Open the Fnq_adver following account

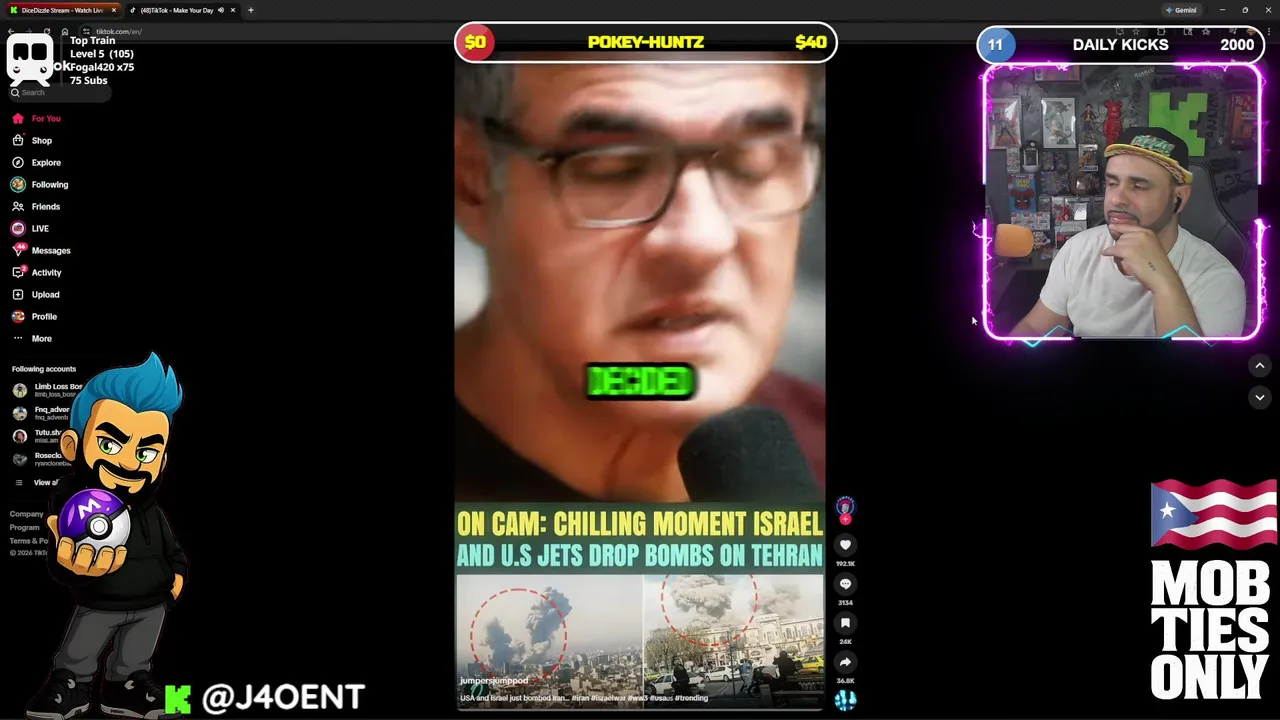click(42, 412)
